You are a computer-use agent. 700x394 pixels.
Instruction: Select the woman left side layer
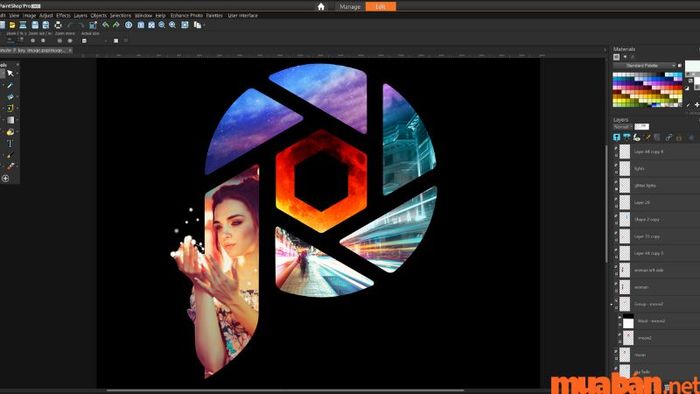656,270
